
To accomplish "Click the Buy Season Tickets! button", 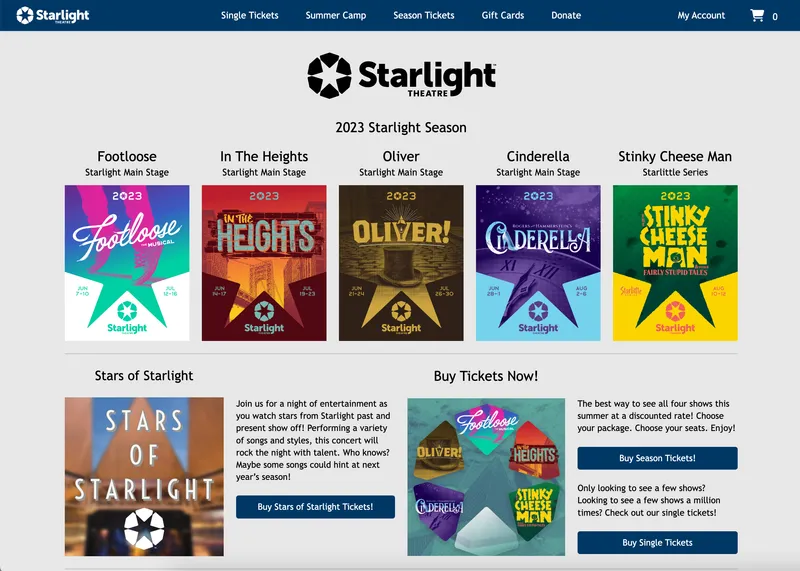I will tap(657, 458).
